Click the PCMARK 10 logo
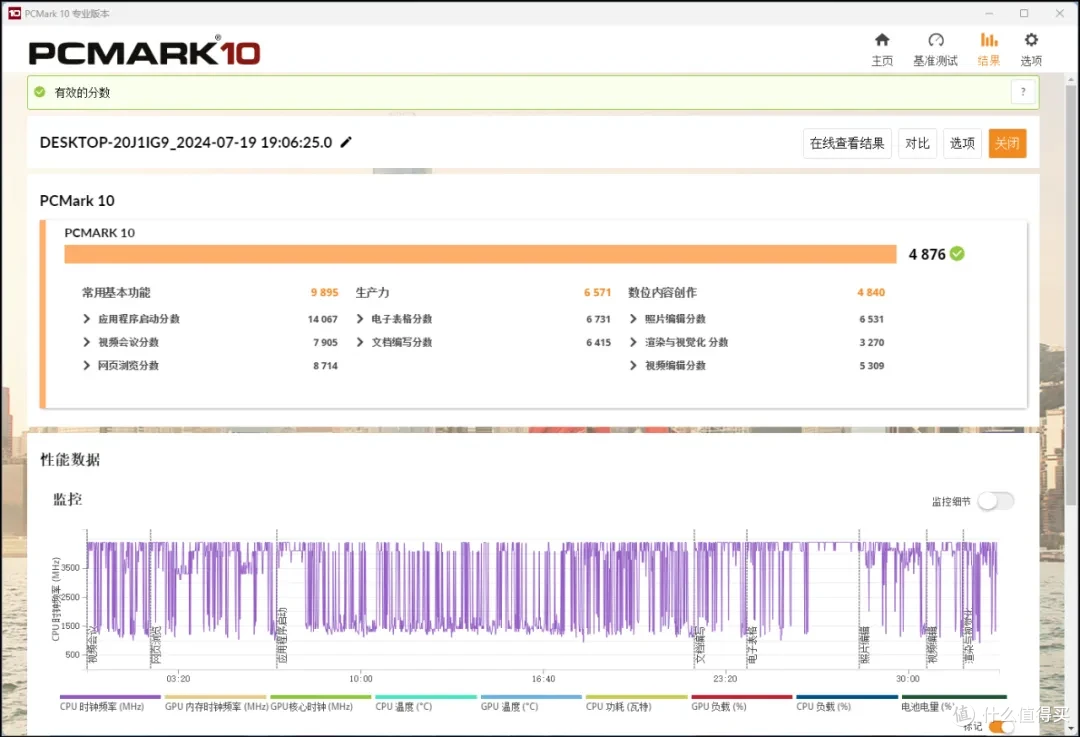Screen dimensions: 1080x737 [144, 52]
